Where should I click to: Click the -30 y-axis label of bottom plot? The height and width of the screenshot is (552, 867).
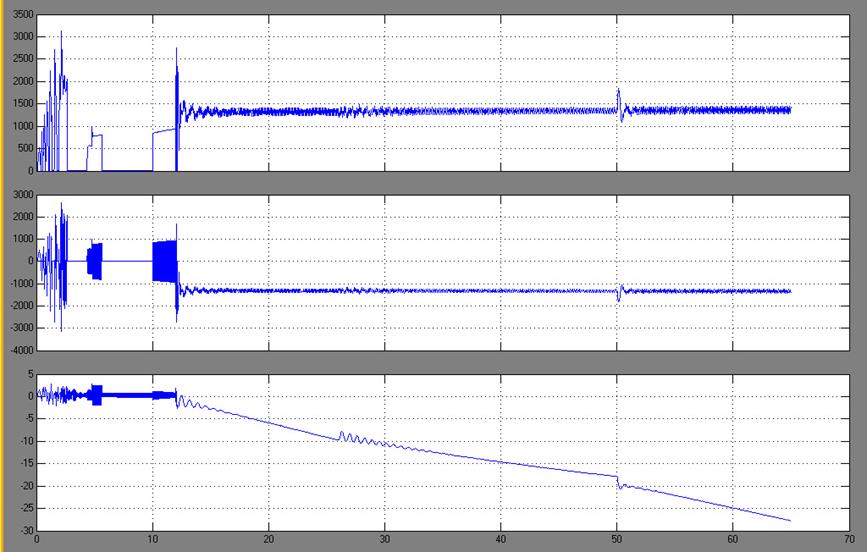point(24,531)
